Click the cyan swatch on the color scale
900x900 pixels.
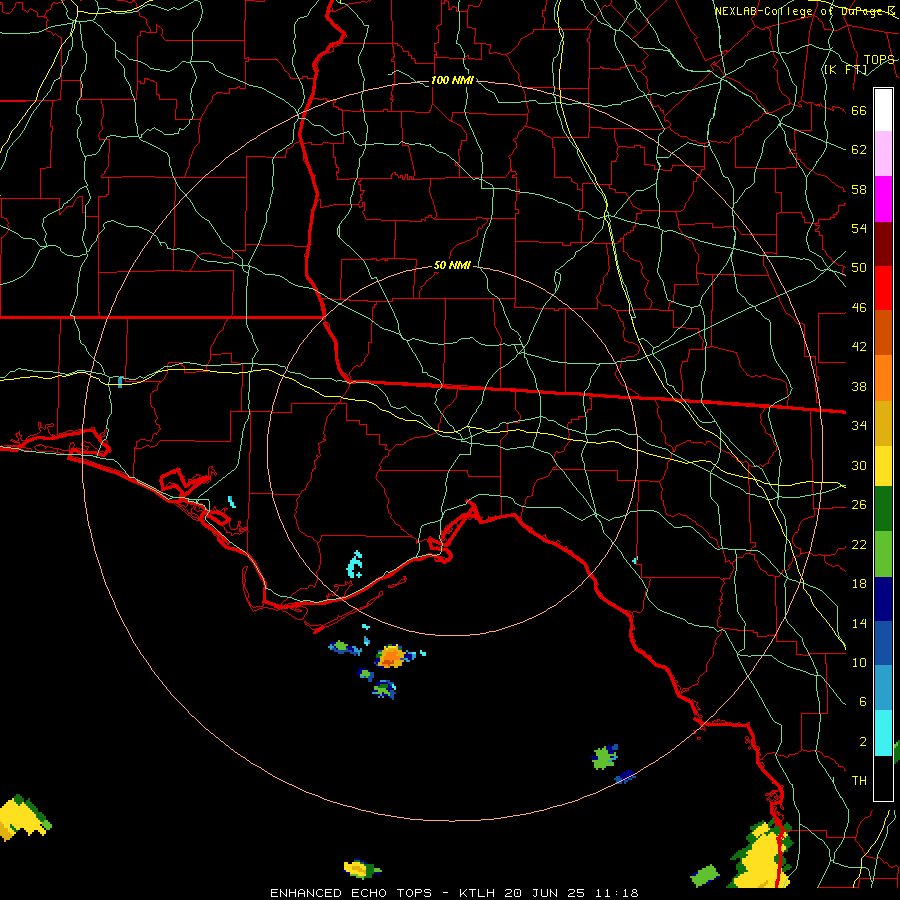tap(883, 732)
